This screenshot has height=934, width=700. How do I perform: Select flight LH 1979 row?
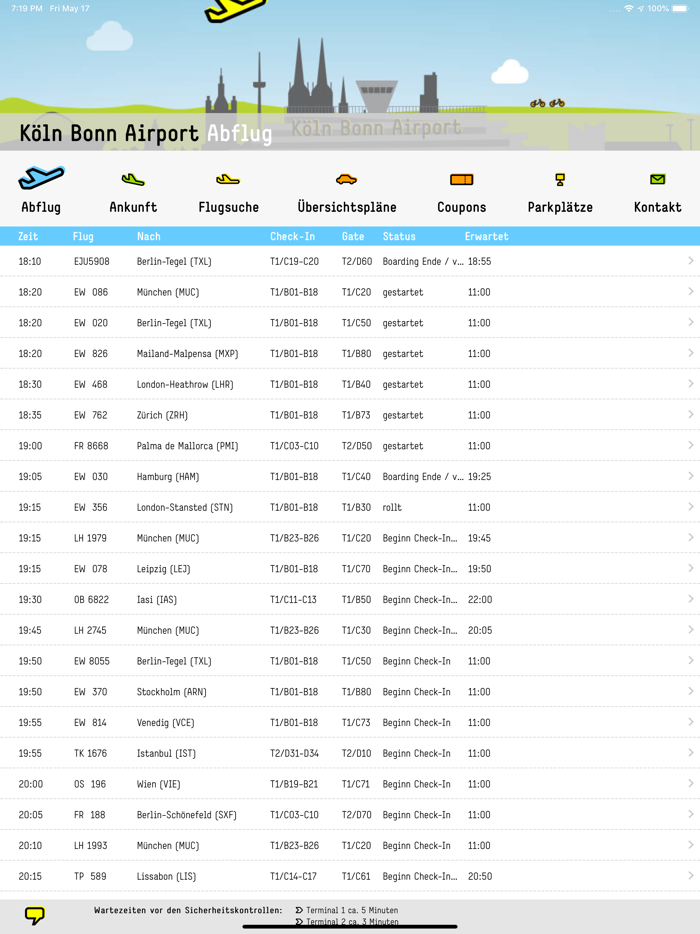point(350,538)
